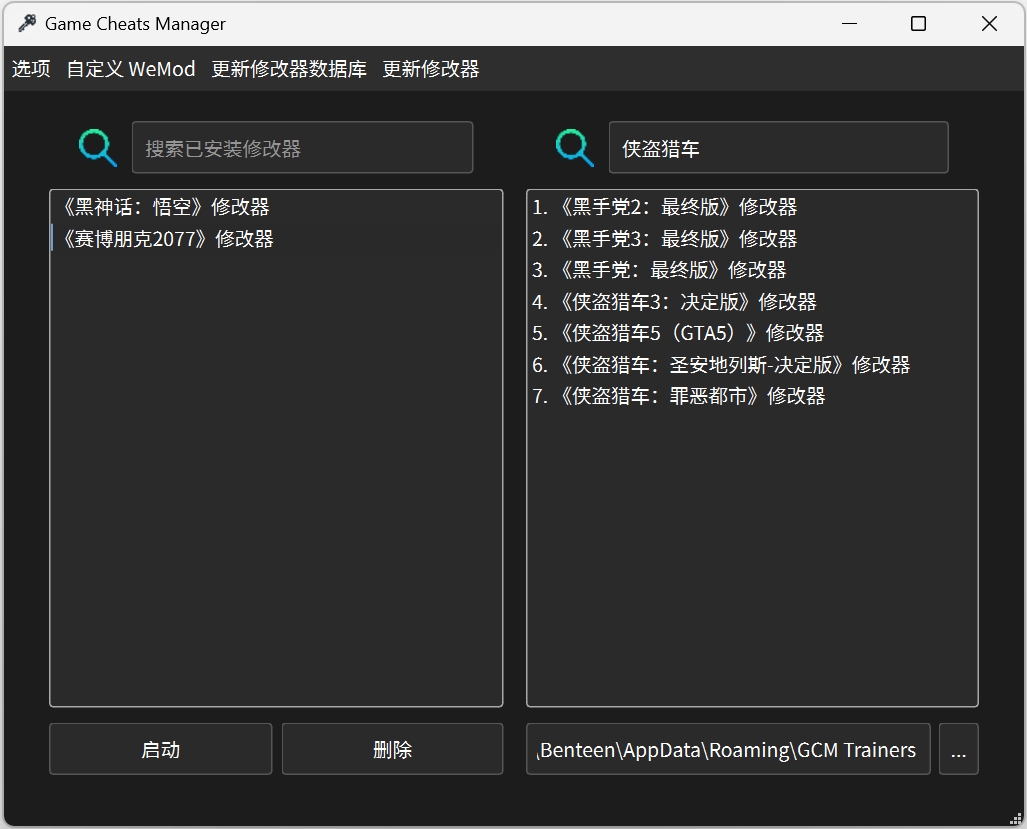The image size is (1027, 829).
Task: Select result 5 《侠盗猎车5（GTA5）》修改器
Action: tap(753, 333)
